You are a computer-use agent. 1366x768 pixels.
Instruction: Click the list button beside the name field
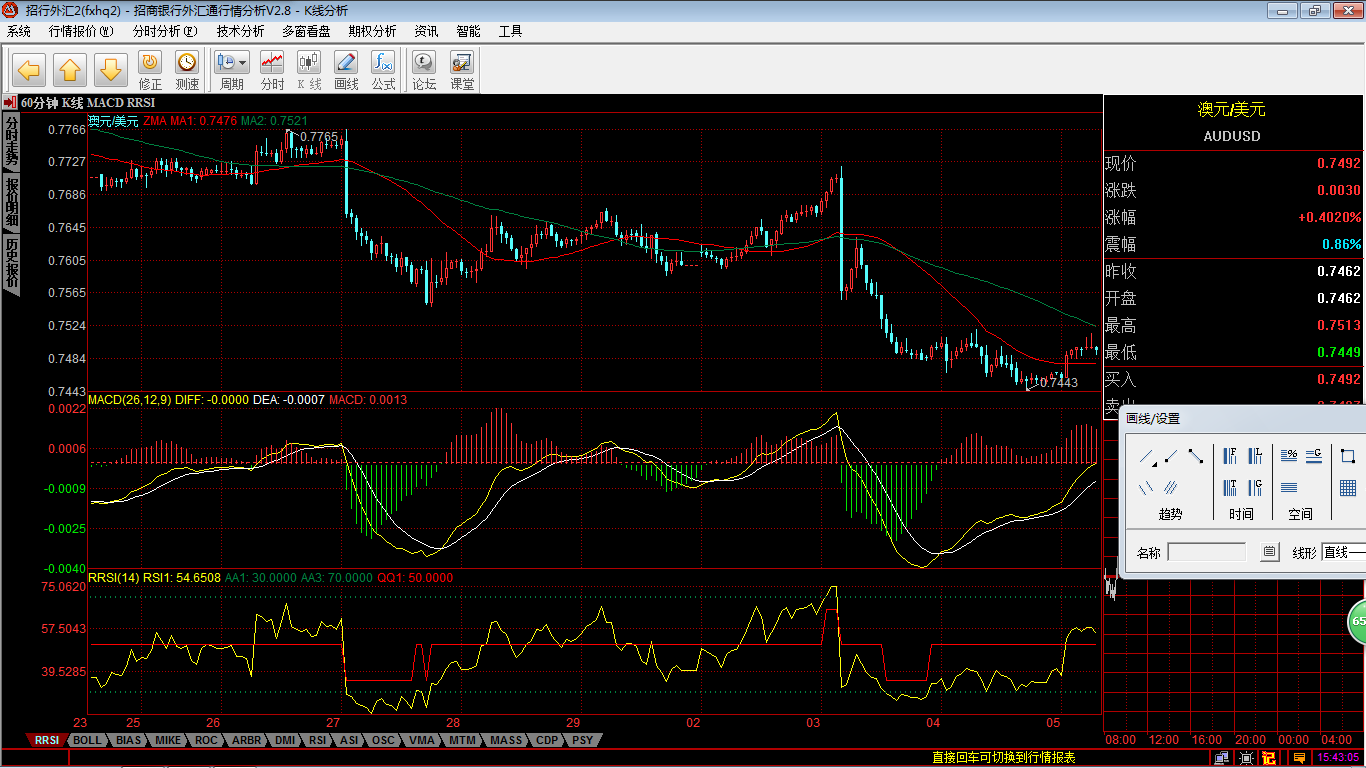tap(1270, 552)
